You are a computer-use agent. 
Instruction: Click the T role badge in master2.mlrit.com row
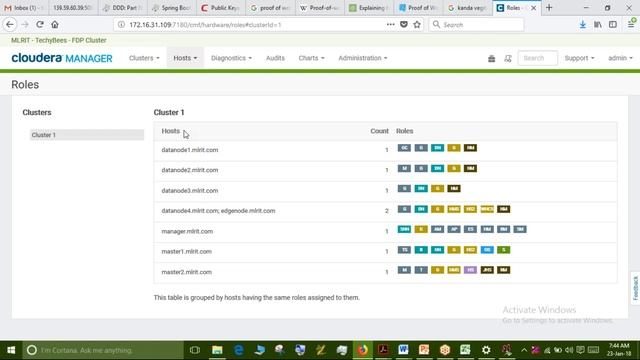point(421,270)
